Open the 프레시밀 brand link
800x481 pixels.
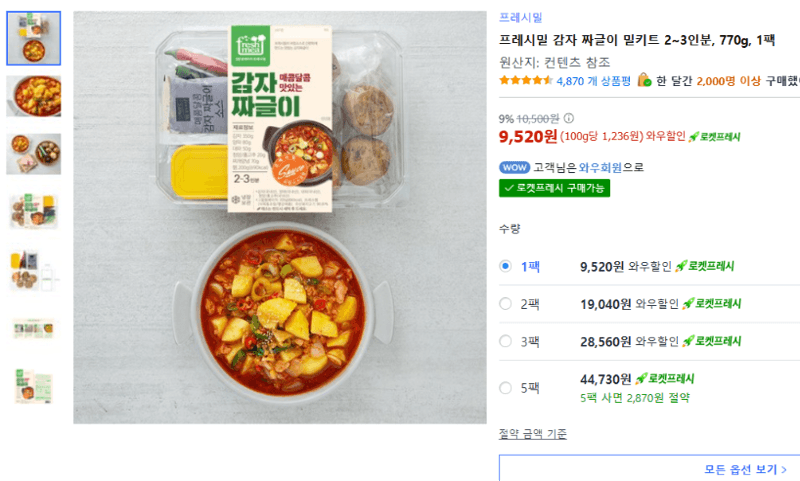[x=520, y=18]
